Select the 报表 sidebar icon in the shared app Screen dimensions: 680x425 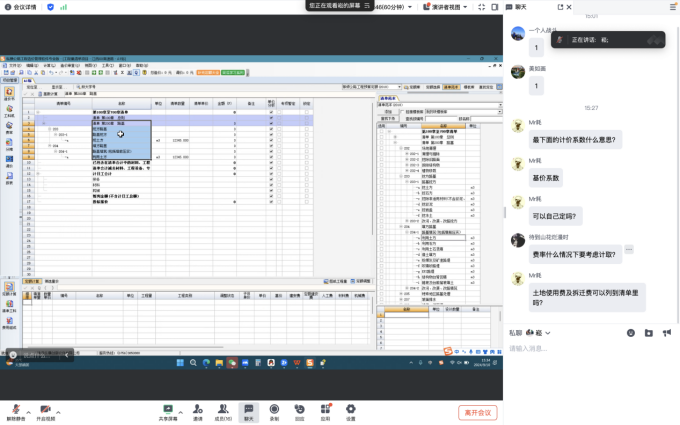[10, 178]
